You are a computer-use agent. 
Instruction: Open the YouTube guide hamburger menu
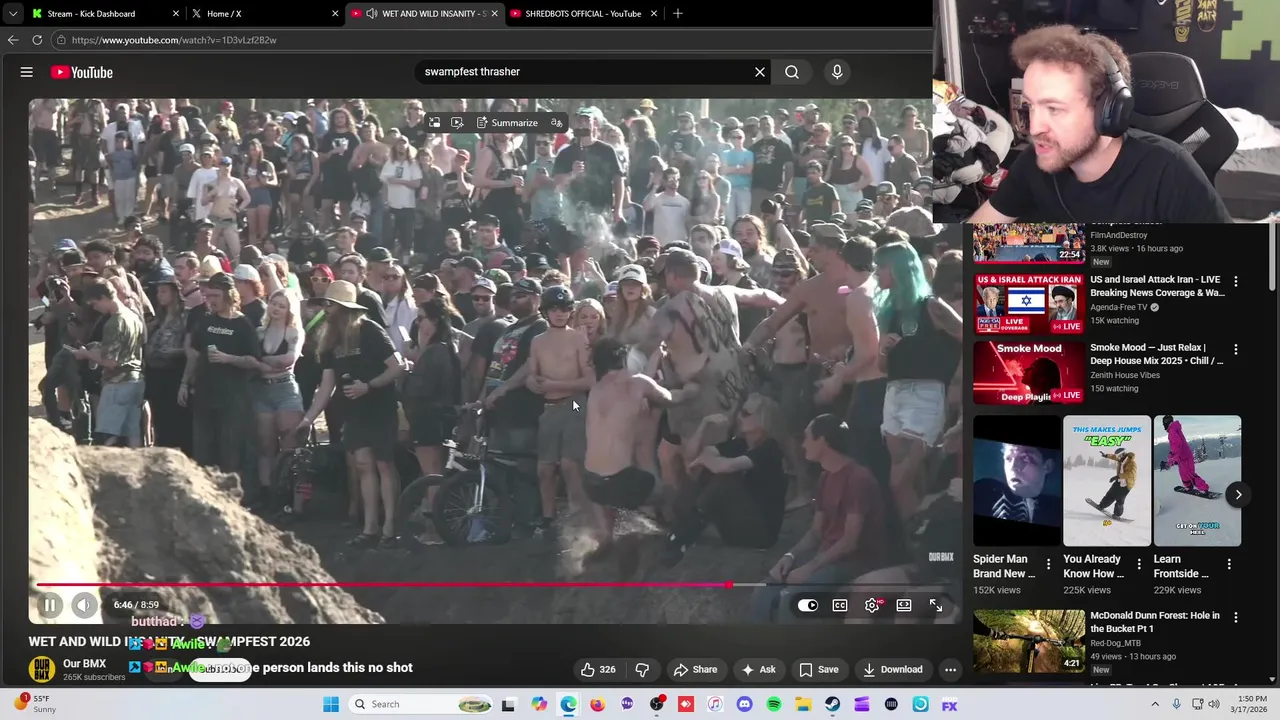27,72
